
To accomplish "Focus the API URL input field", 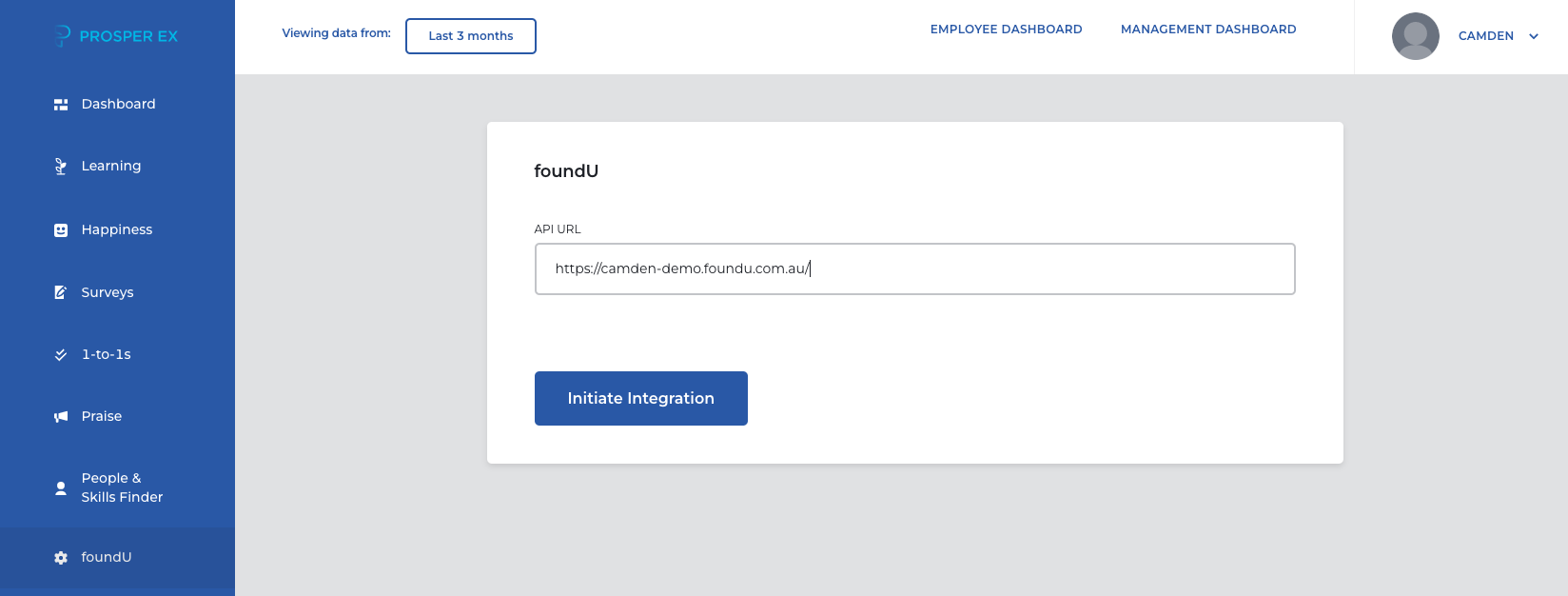I will tap(913, 268).
